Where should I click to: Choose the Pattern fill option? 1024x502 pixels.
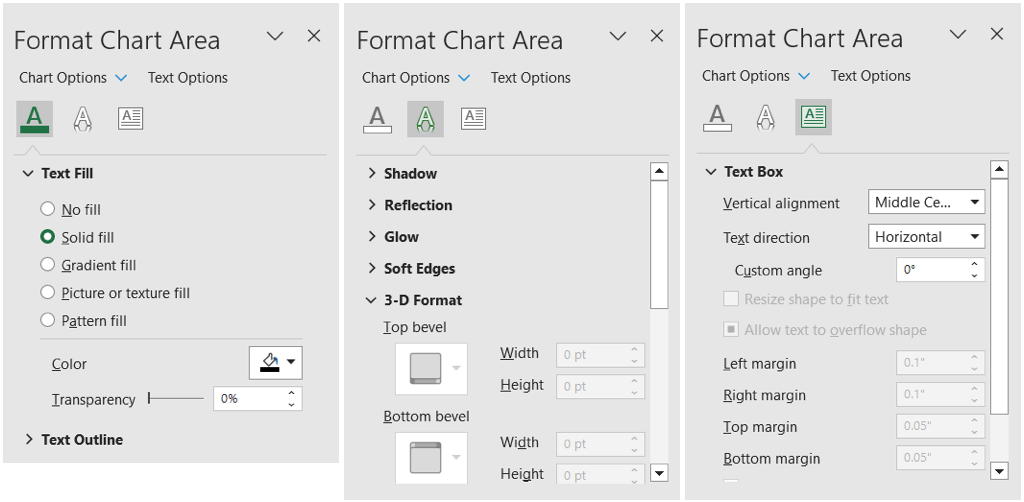[x=48, y=321]
